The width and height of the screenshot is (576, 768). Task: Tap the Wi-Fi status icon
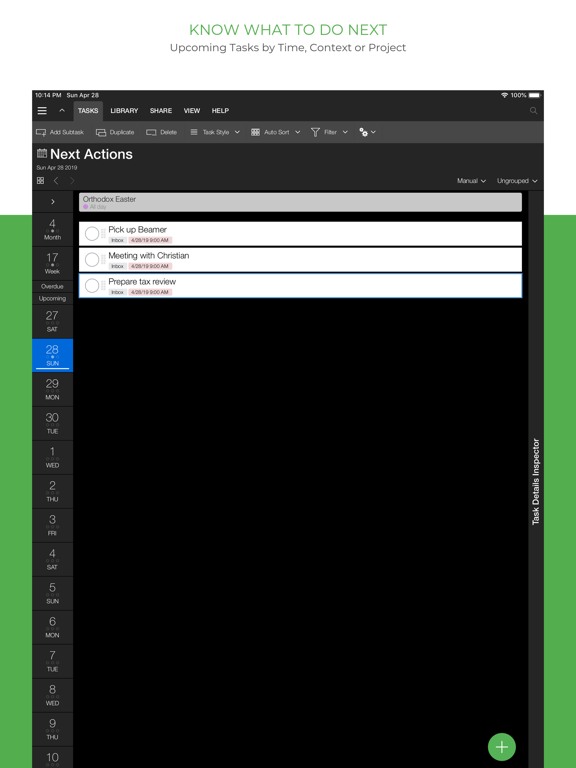click(504, 96)
